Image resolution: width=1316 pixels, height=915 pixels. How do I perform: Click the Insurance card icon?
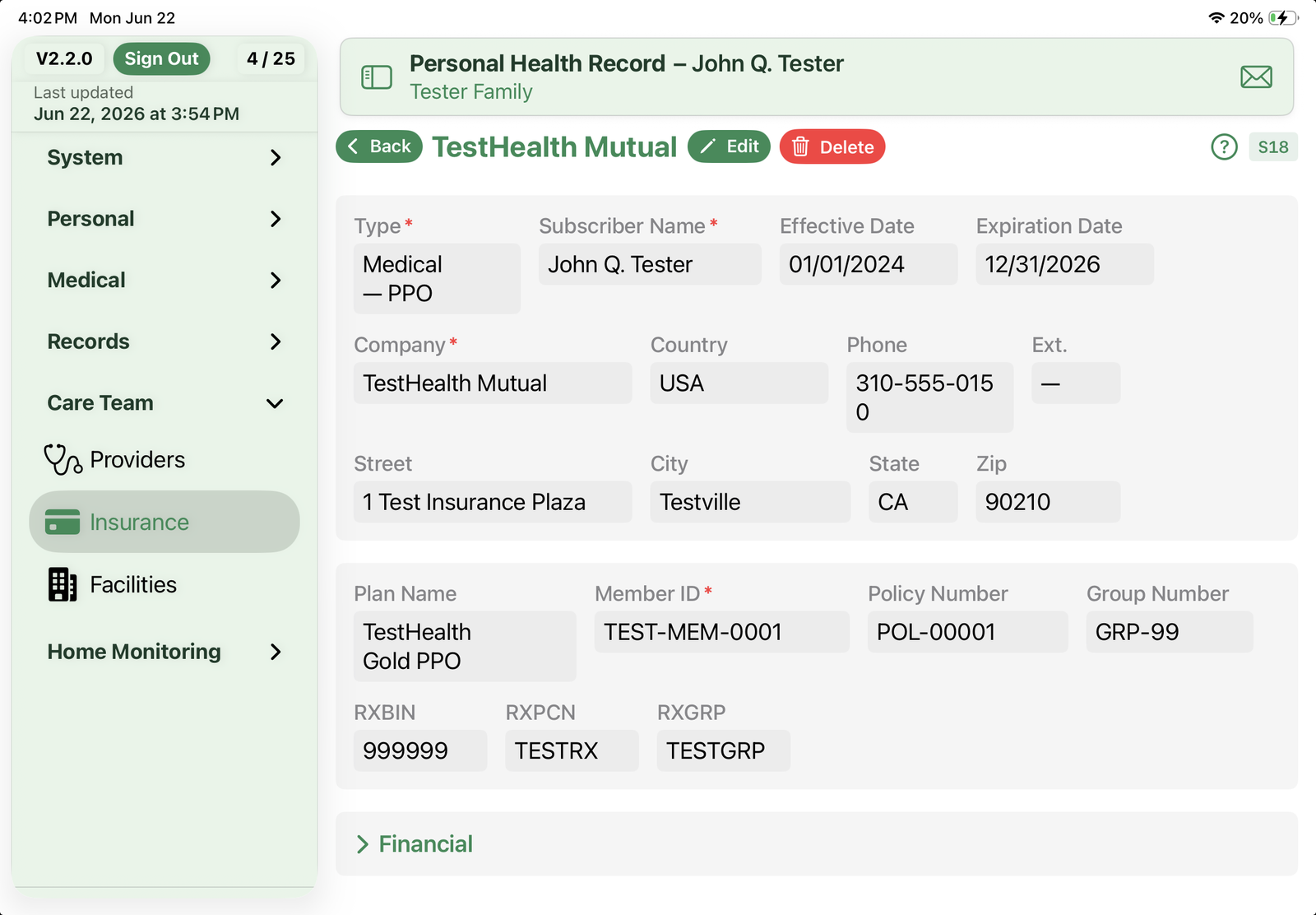click(63, 523)
